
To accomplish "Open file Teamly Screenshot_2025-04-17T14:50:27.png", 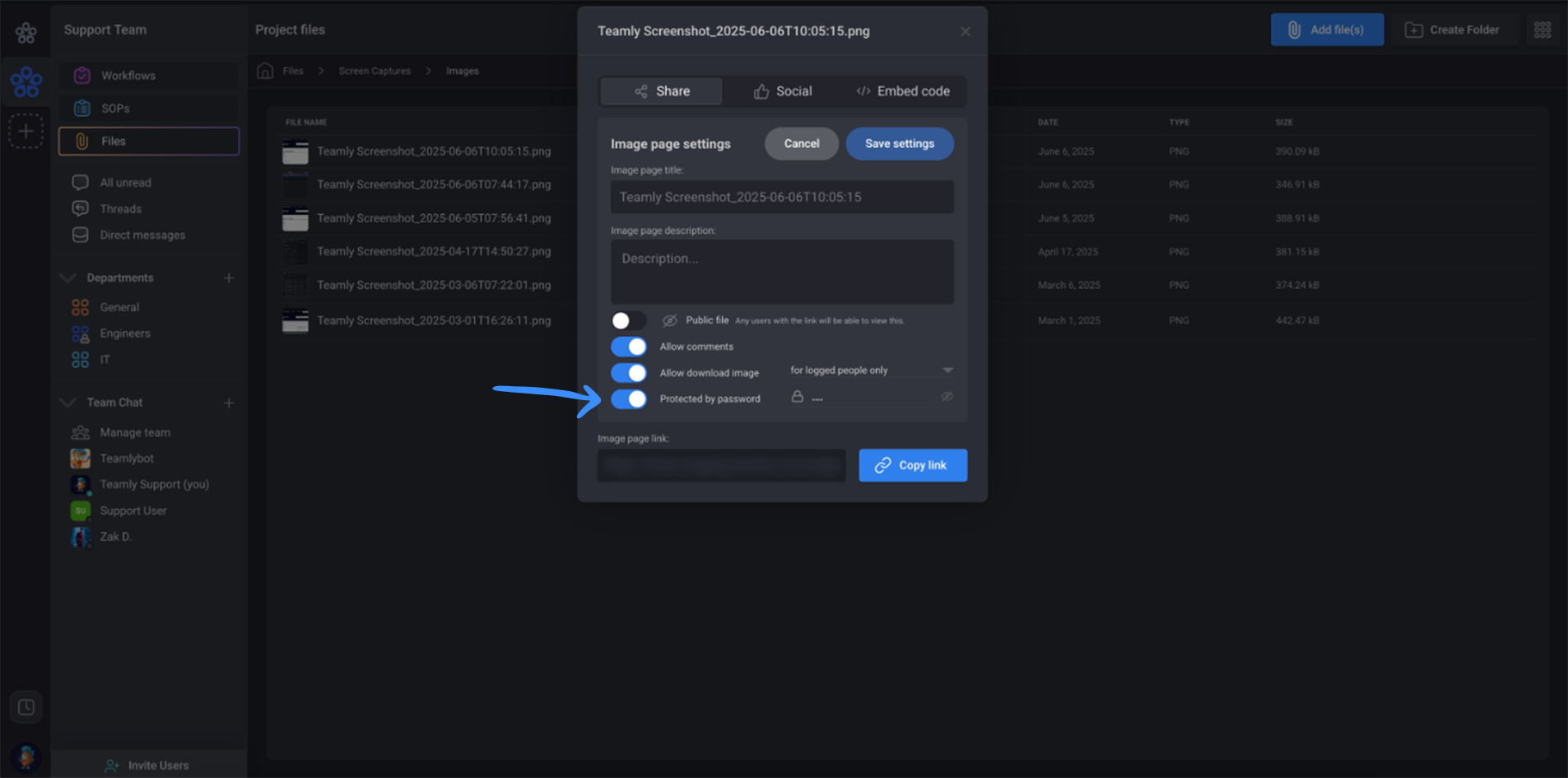I will pyautogui.click(x=434, y=251).
